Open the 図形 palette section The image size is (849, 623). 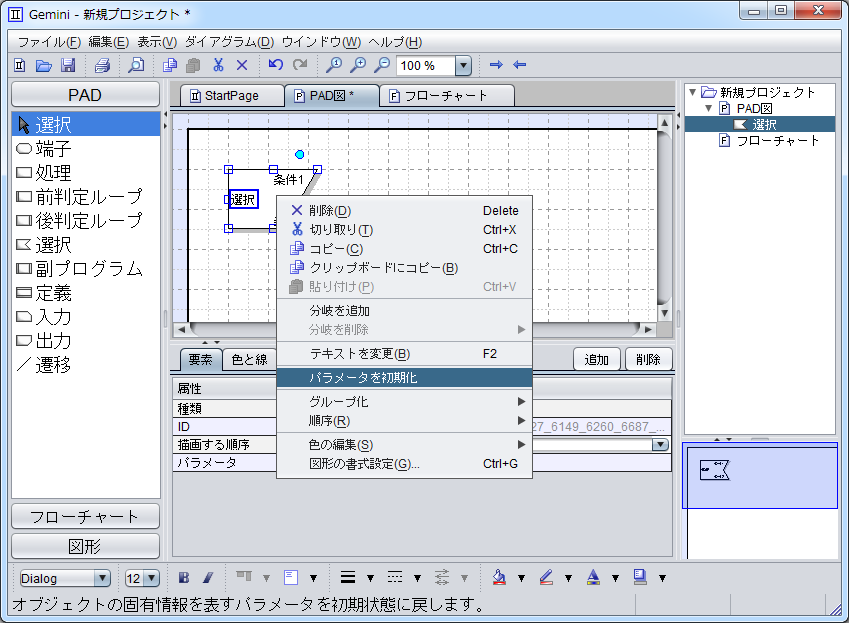click(x=86, y=546)
